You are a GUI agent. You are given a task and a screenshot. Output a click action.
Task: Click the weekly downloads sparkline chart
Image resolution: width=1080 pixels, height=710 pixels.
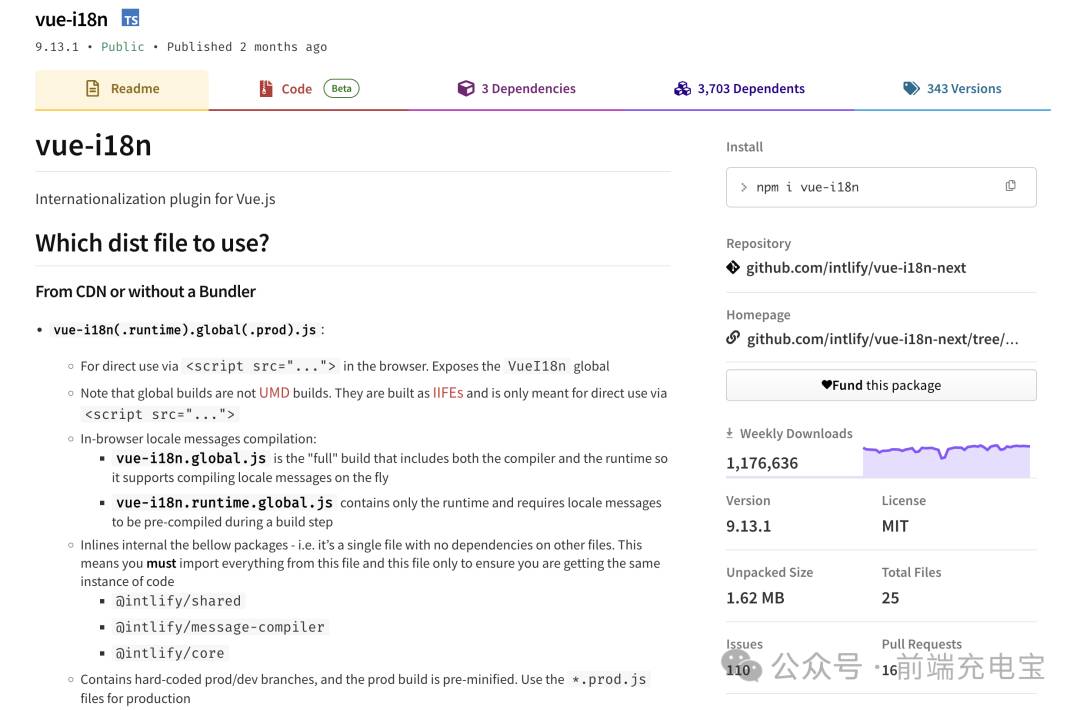pyautogui.click(x=946, y=460)
